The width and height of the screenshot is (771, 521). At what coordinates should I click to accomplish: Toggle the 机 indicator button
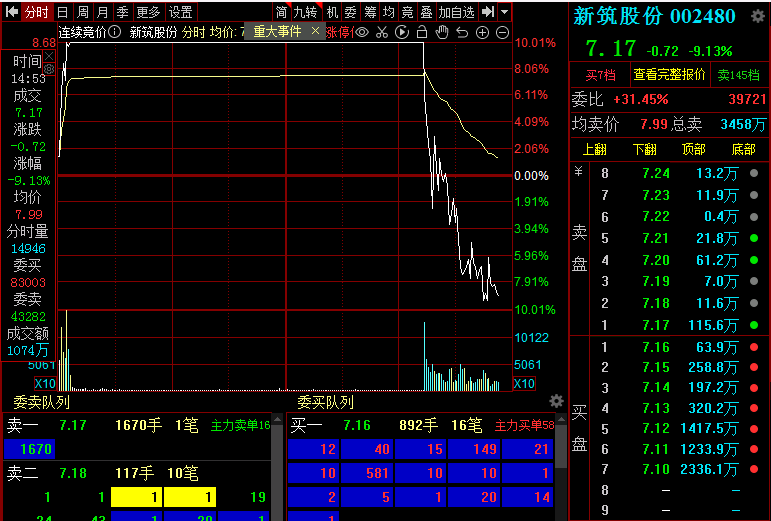point(332,11)
